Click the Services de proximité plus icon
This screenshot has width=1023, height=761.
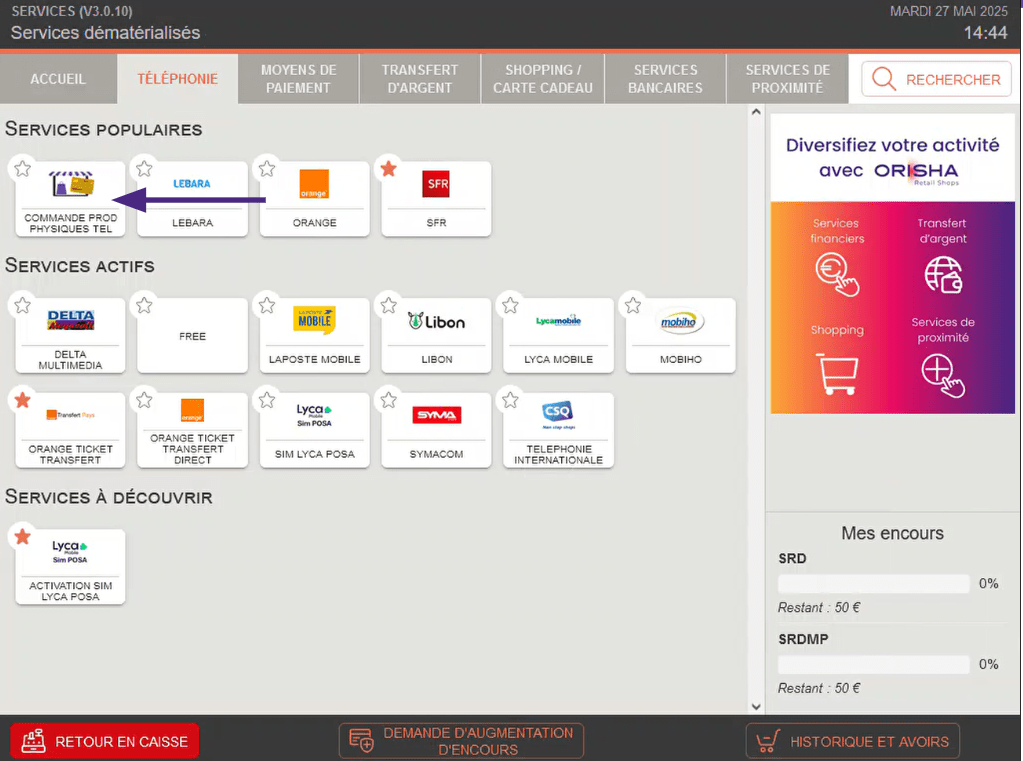(x=943, y=375)
